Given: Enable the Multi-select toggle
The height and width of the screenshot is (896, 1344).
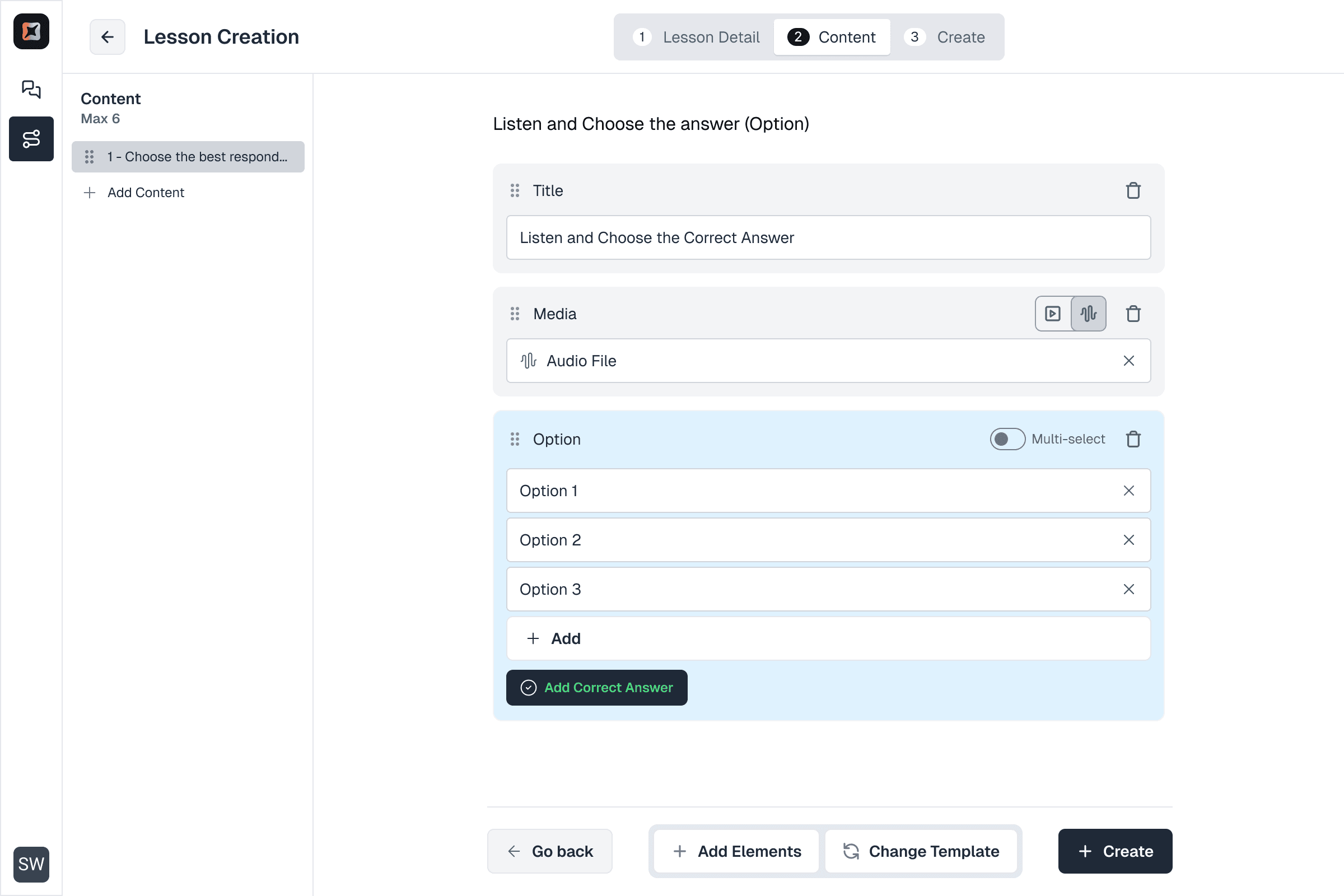Looking at the screenshot, I should 1007,439.
